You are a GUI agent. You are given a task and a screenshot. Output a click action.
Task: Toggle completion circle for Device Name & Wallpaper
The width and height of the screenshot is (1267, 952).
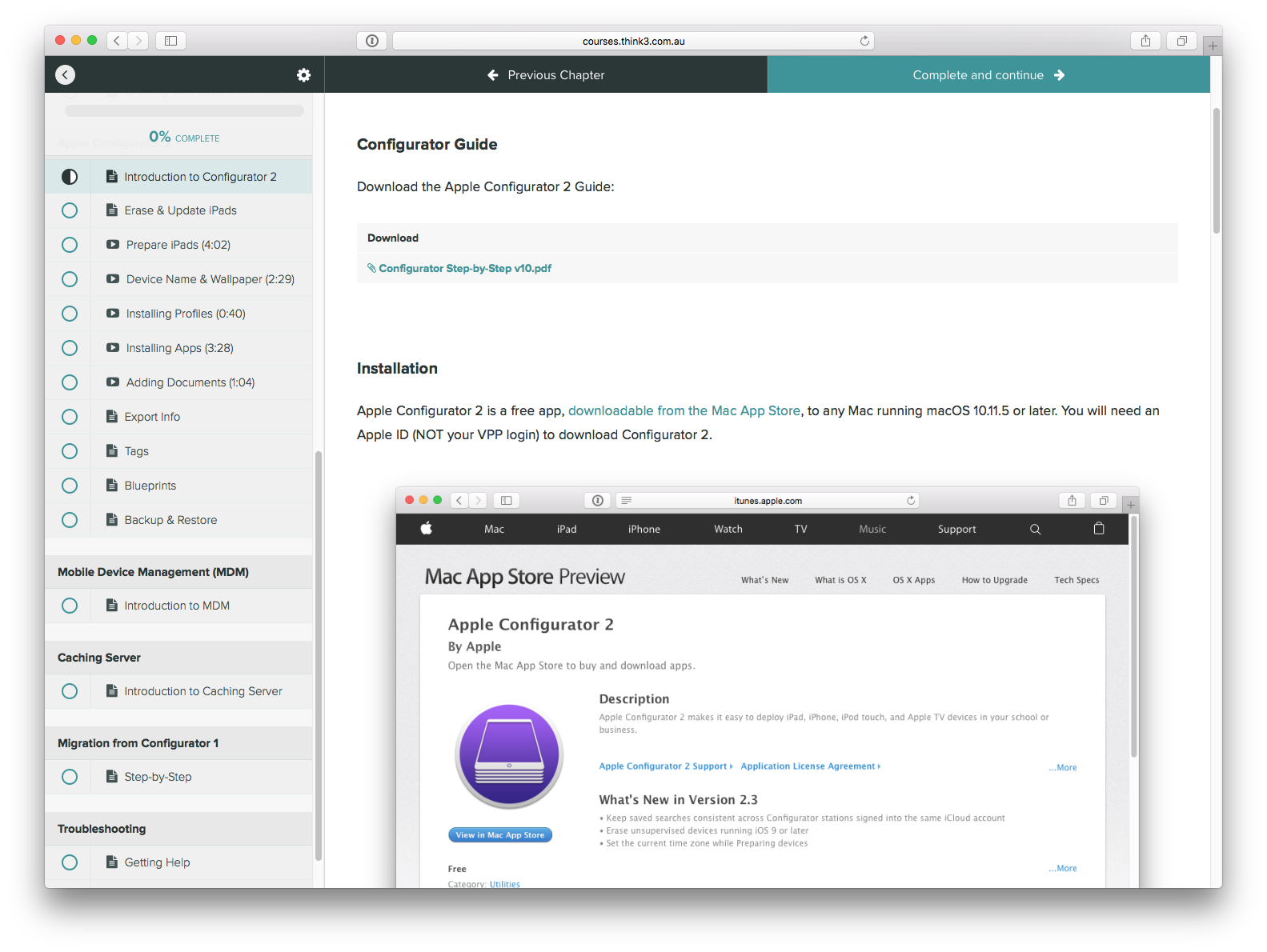pos(70,279)
